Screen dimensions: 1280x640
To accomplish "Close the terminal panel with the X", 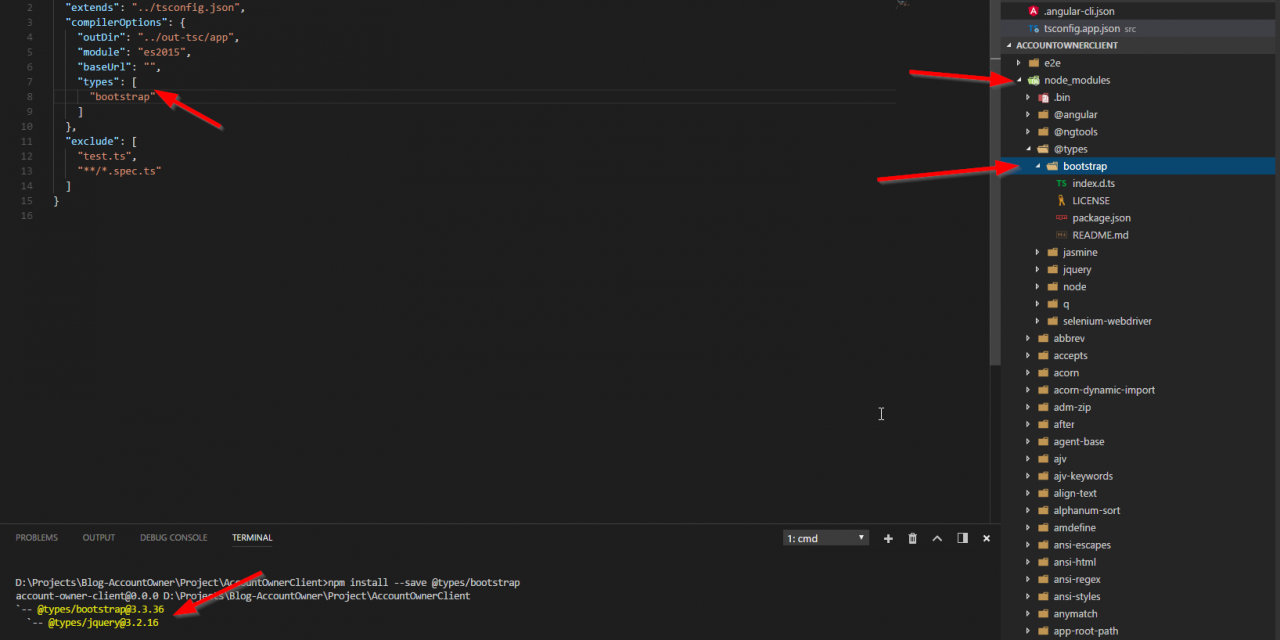I will [x=986, y=538].
